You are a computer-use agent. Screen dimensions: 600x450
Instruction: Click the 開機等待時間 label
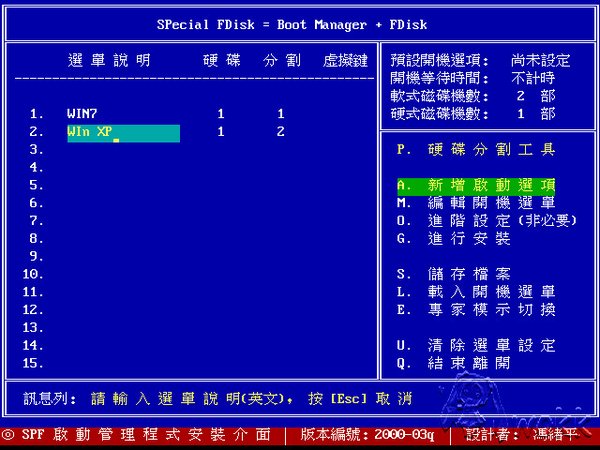440,78
